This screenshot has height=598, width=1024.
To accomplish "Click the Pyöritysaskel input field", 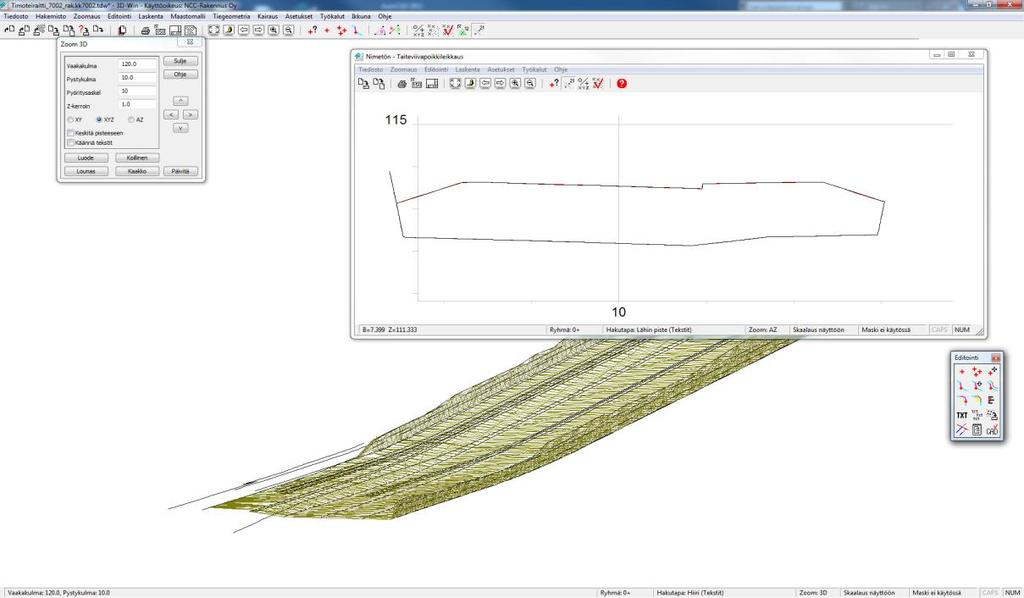I will click(138, 91).
